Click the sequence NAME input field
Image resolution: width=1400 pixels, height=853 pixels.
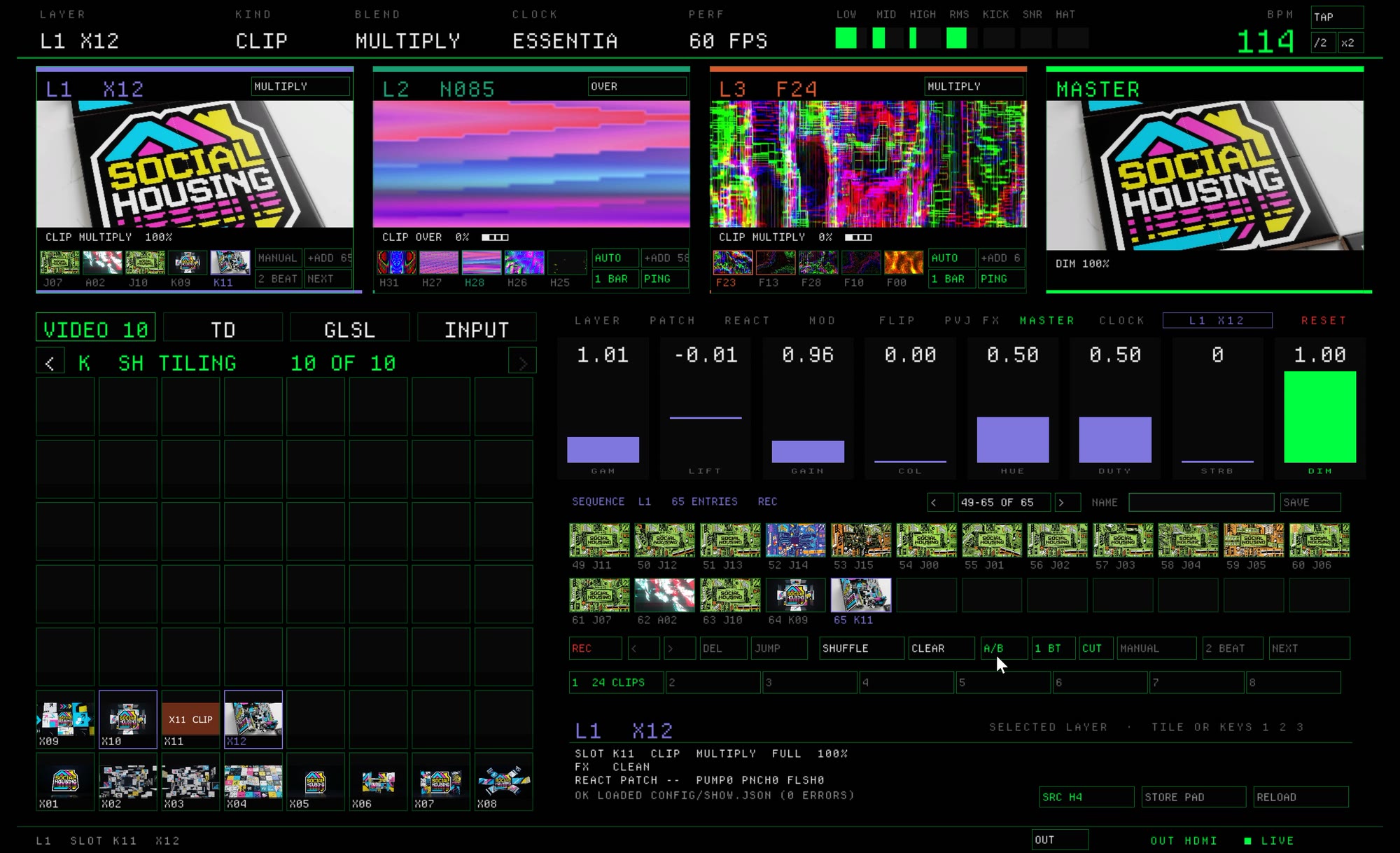pos(1201,502)
